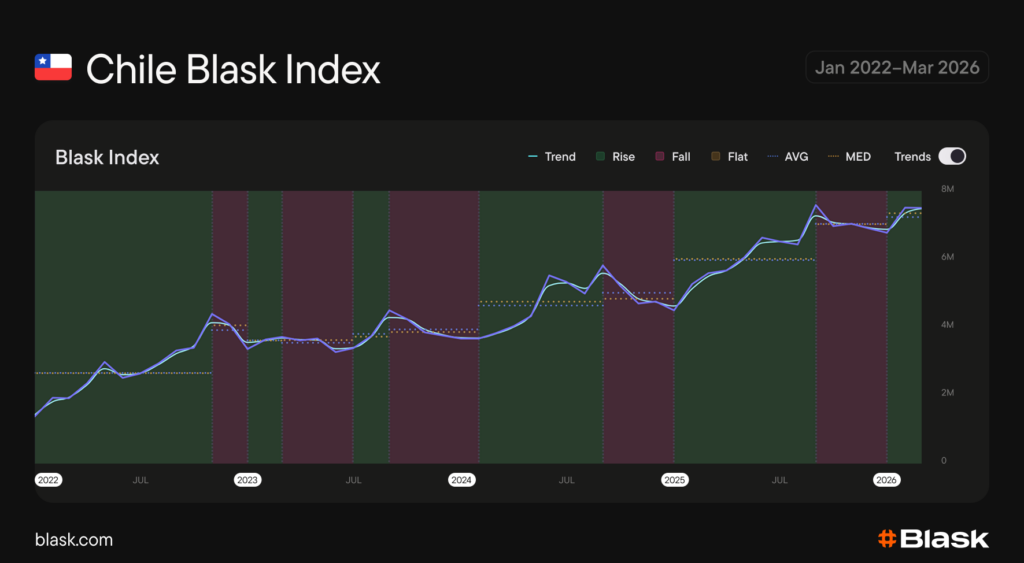Hide the AVG dotted line legend

click(788, 157)
